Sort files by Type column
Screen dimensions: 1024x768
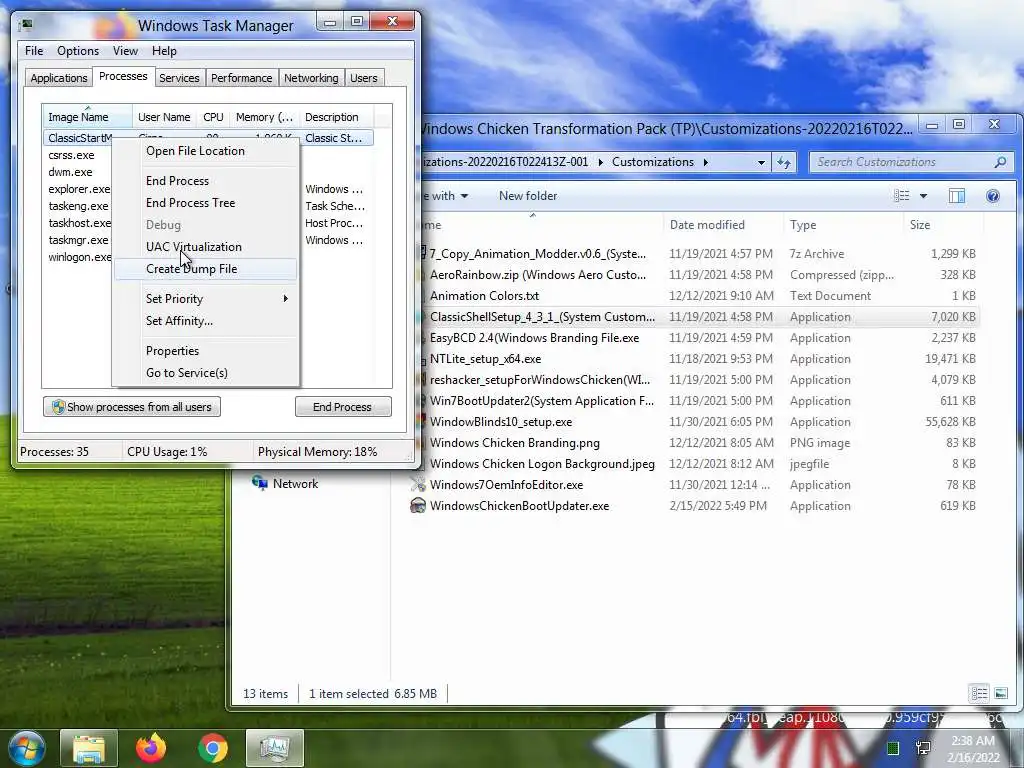[844, 225]
